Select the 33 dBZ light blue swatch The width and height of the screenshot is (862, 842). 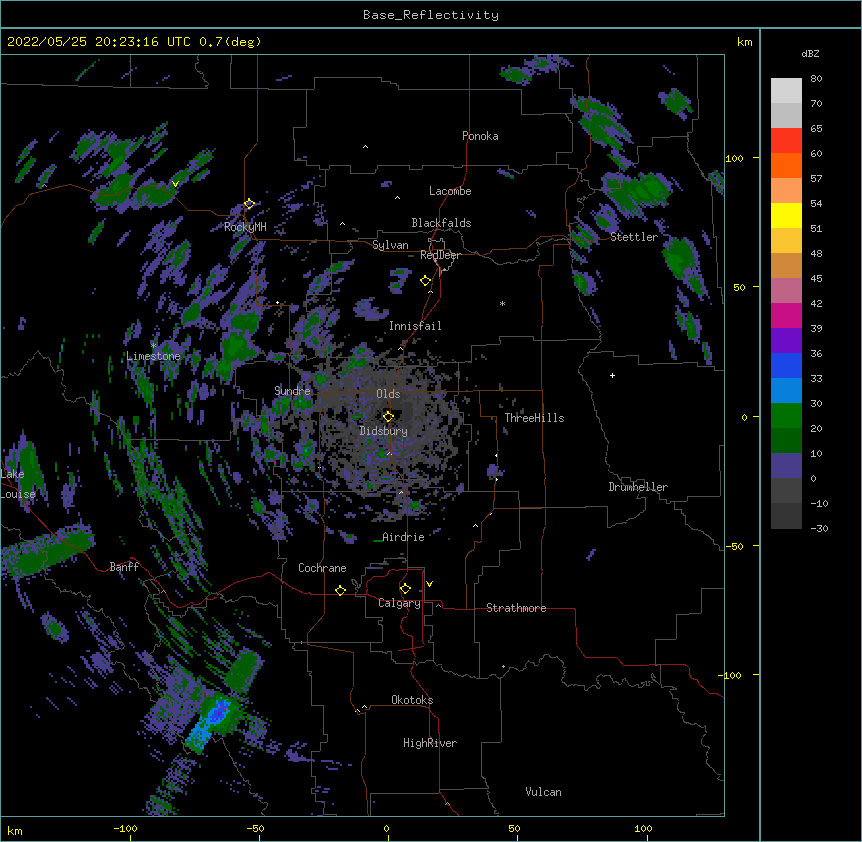(786, 390)
